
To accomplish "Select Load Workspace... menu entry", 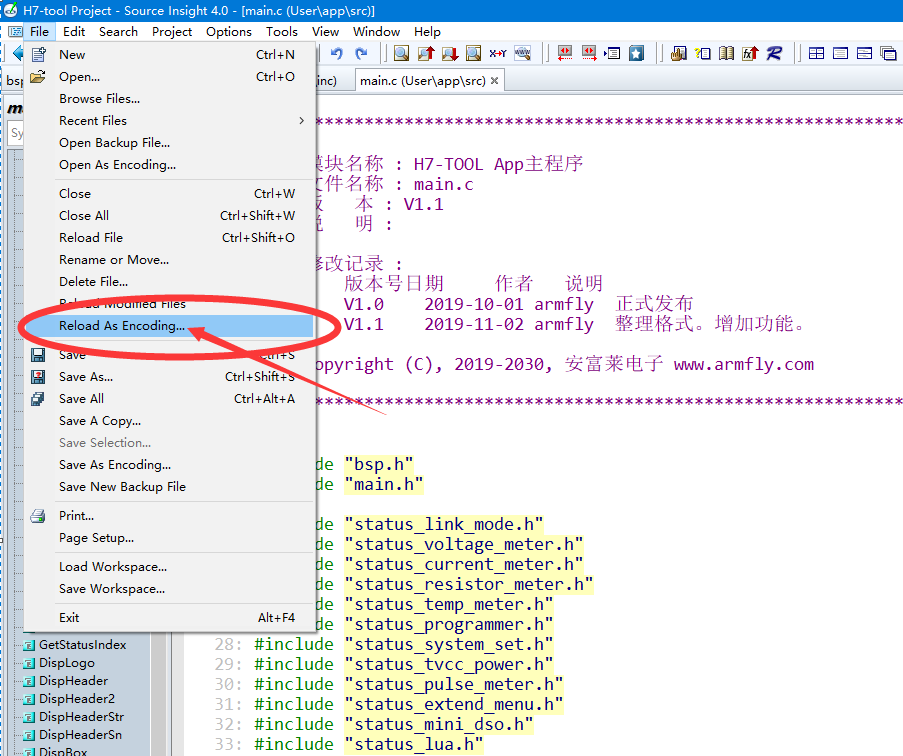I will click(x=170, y=567).
